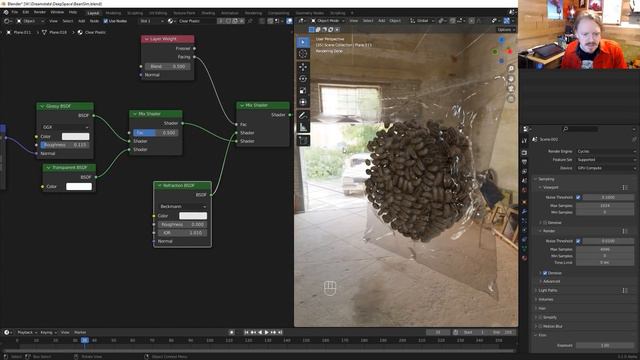The image size is (640, 360).
Task: Open the Scene properties tab icon
Action: 524,181
